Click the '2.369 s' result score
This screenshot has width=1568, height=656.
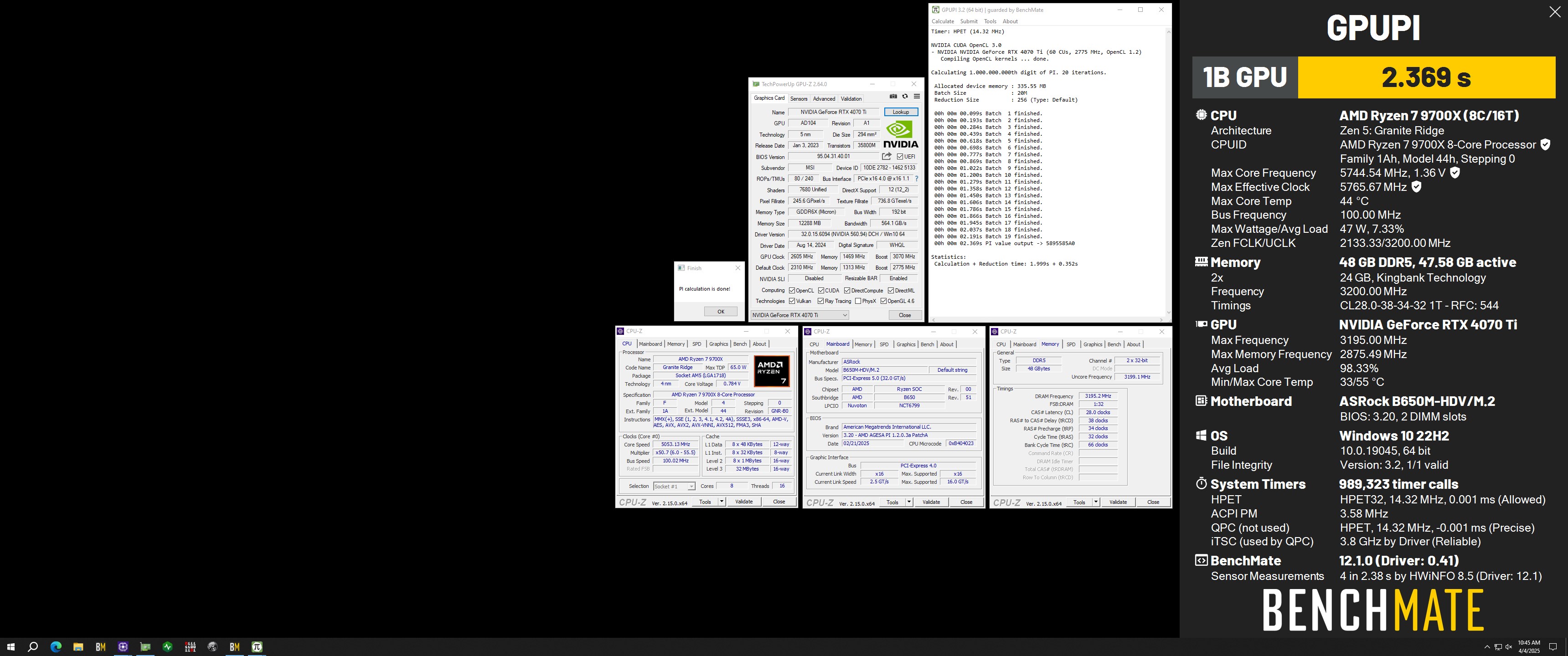click(1426, 77)
